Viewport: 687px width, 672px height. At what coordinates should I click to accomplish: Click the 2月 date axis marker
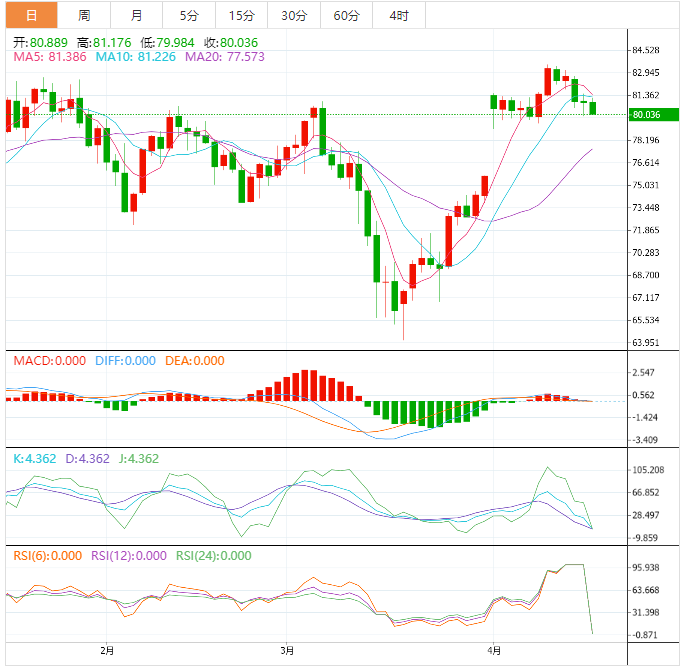107,651
